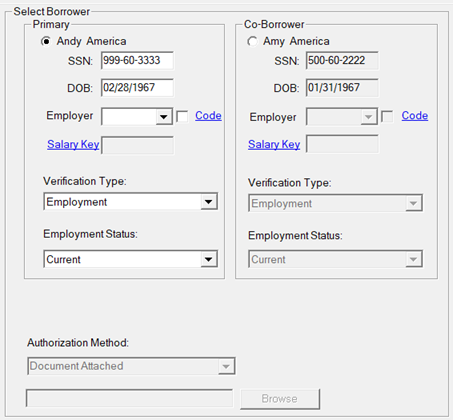Screen dimensions: 453x420
Task: Focus the Primary SSN field 999-60-3333
Action: (137, 60)
